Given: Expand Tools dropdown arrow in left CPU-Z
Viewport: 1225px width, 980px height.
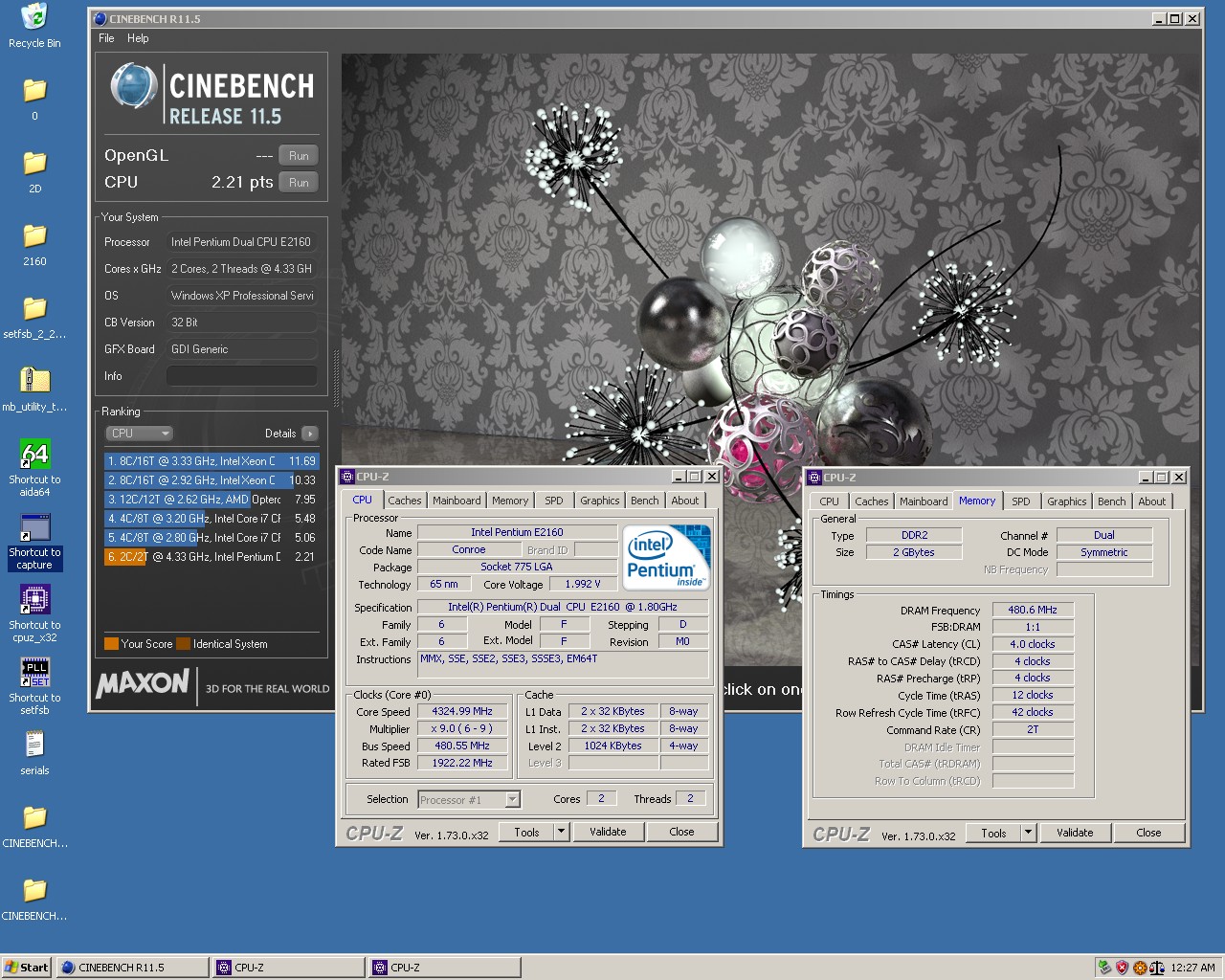Looking at the screenshot, I should click(562, 832).
